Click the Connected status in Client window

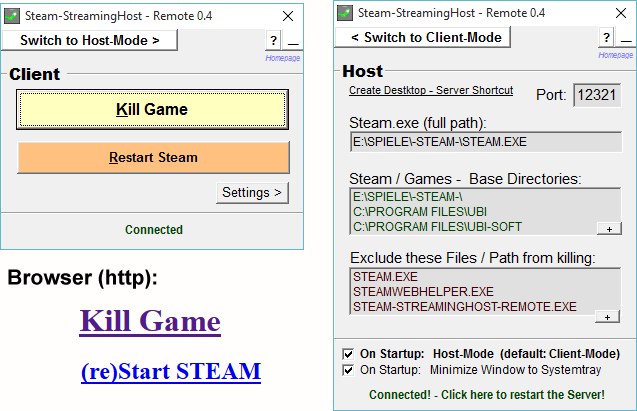click(x=154, y=230)
